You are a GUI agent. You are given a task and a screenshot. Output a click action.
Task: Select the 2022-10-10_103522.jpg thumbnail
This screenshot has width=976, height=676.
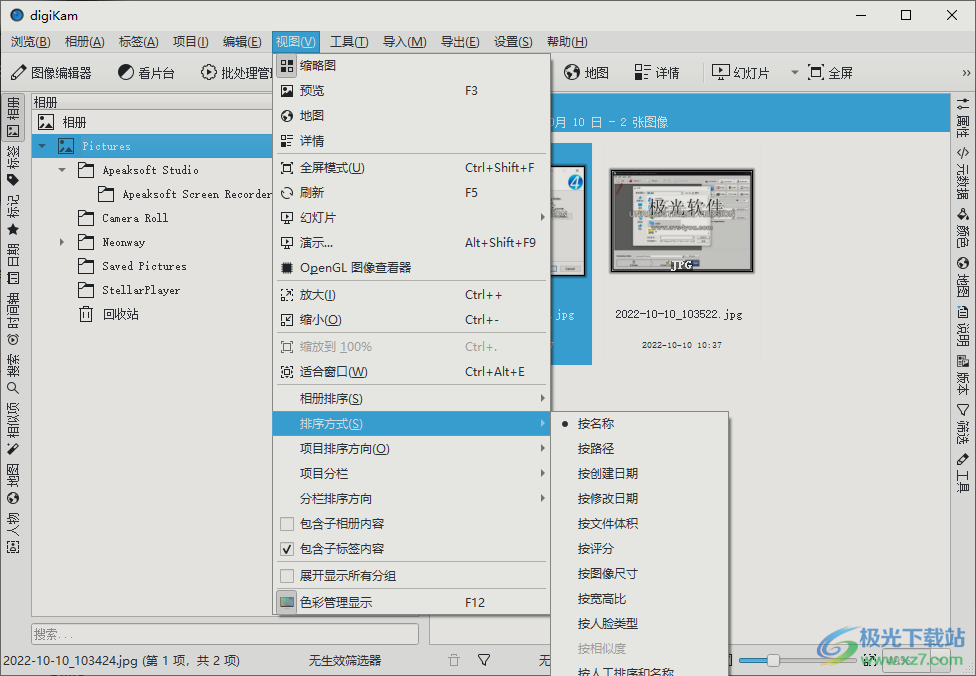pos(681,221)
